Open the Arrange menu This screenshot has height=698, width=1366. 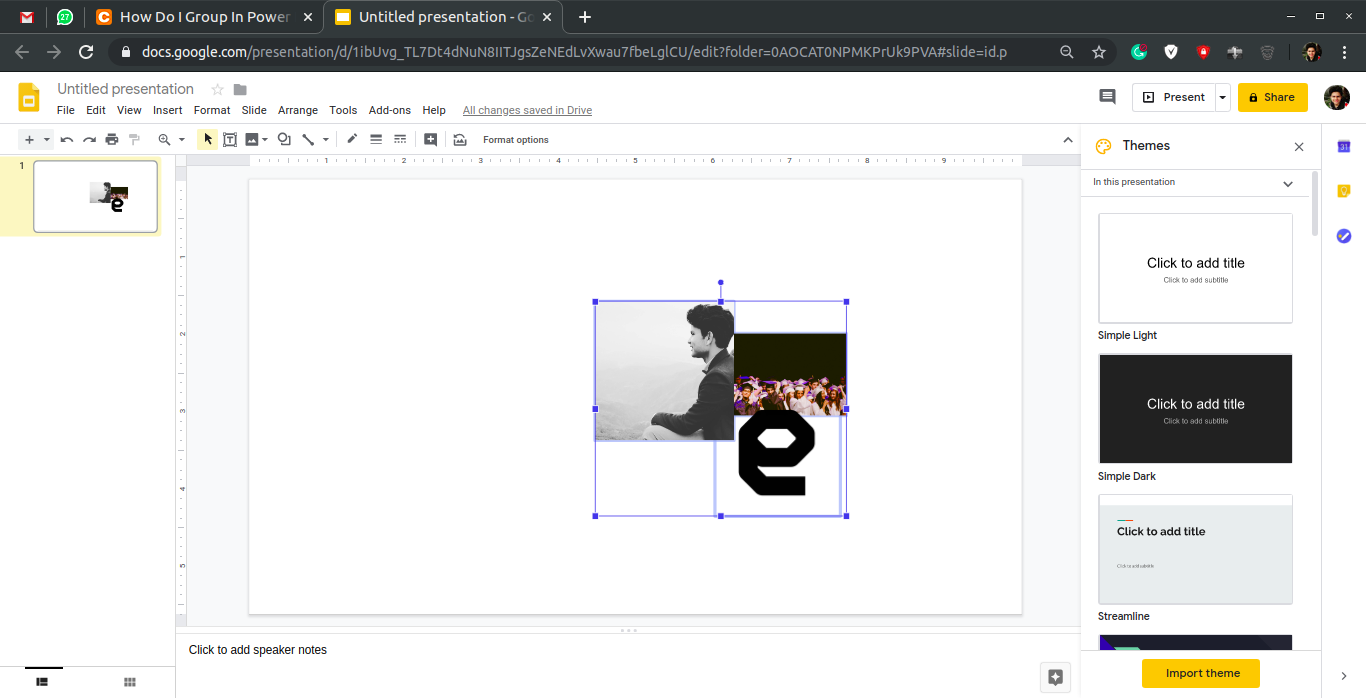click(298, 110)
